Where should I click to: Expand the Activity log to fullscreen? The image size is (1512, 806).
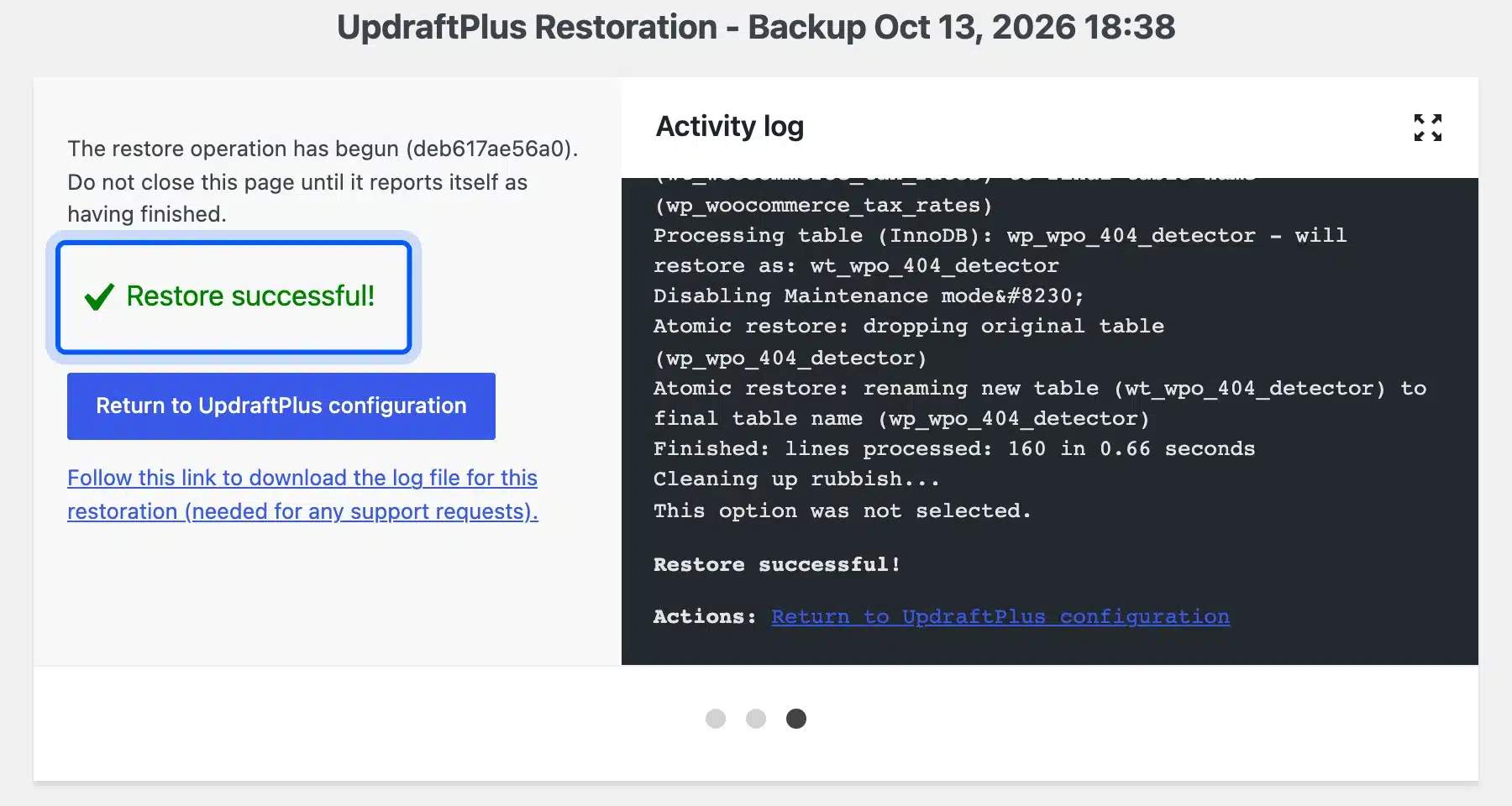1427,128
